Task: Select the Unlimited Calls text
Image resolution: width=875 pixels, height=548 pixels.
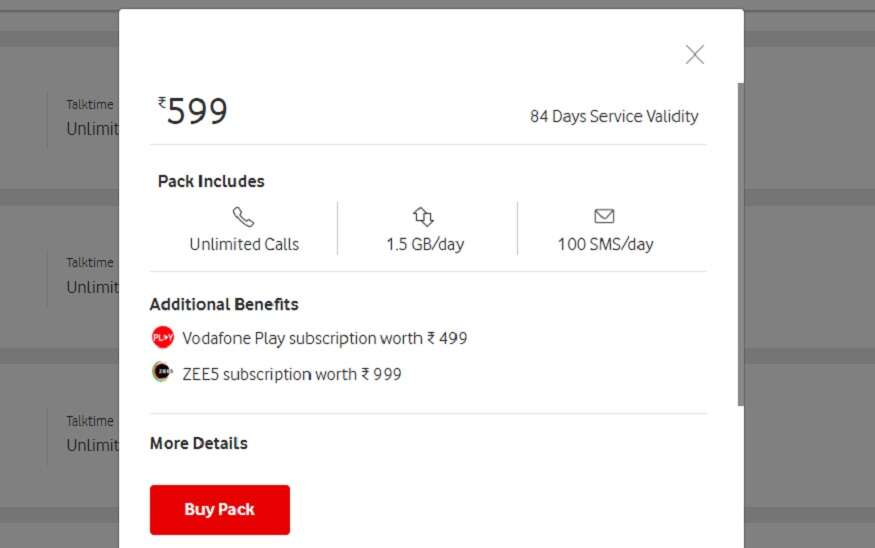Action: tap(244, 244)
